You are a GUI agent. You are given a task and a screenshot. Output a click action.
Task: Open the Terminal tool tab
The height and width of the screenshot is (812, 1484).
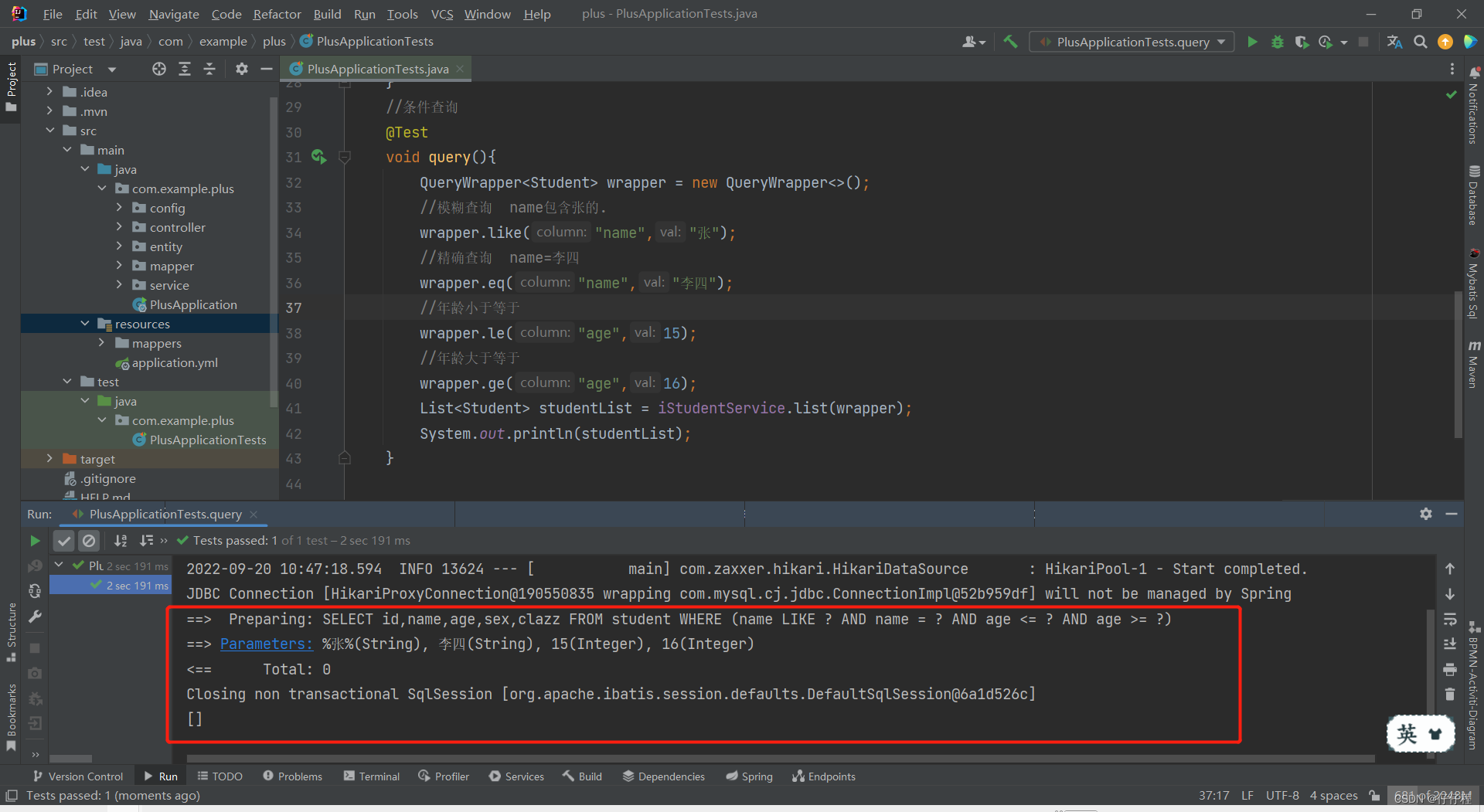point(372,776)
